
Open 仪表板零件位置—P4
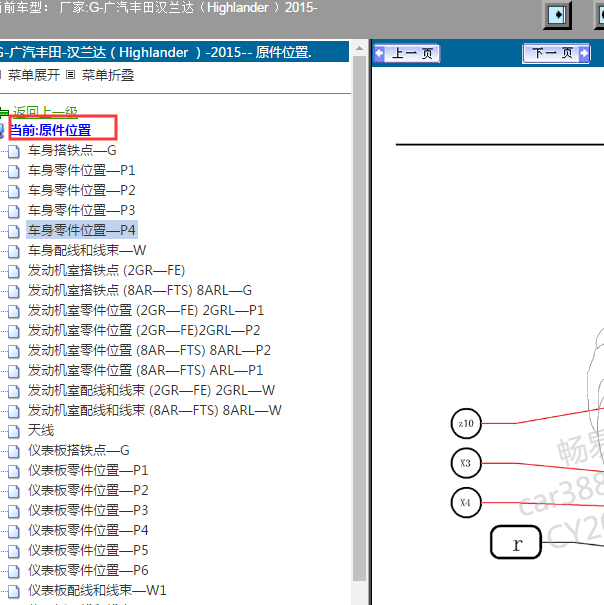(88, 531)
